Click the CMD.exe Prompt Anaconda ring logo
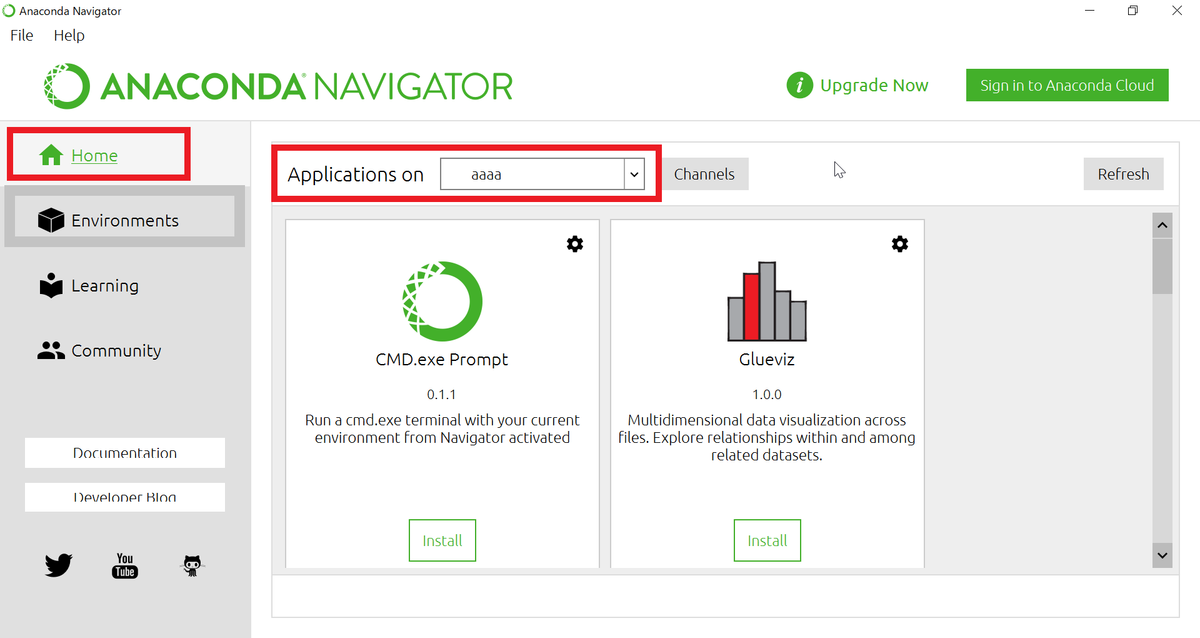This screenshot has height=638, width=1200. click(x=442, y=301)
